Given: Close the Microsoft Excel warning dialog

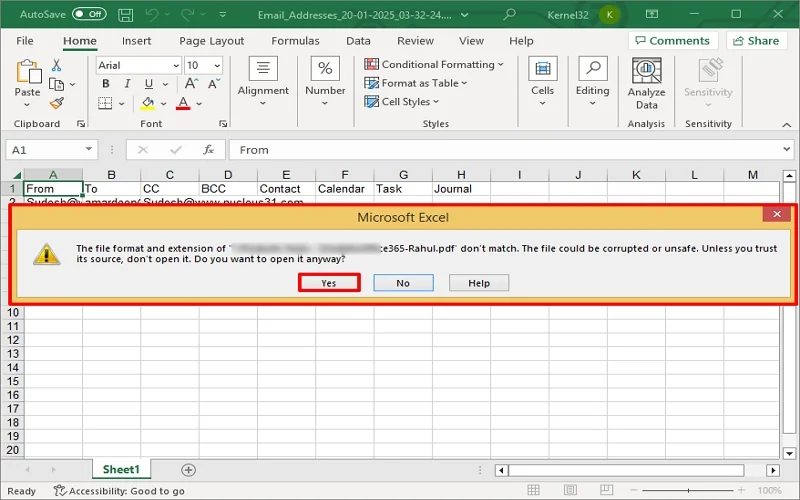Looking at the screenshot, I should click(x=777, y=214).
